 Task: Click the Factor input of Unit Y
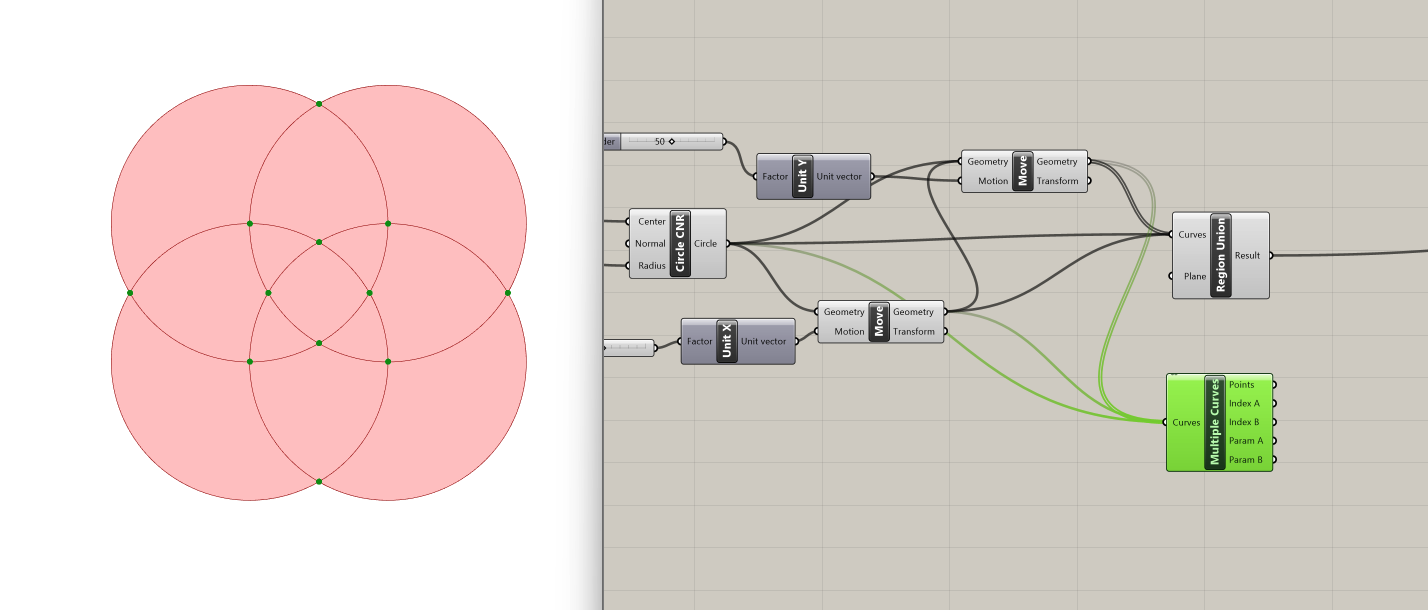775,177
